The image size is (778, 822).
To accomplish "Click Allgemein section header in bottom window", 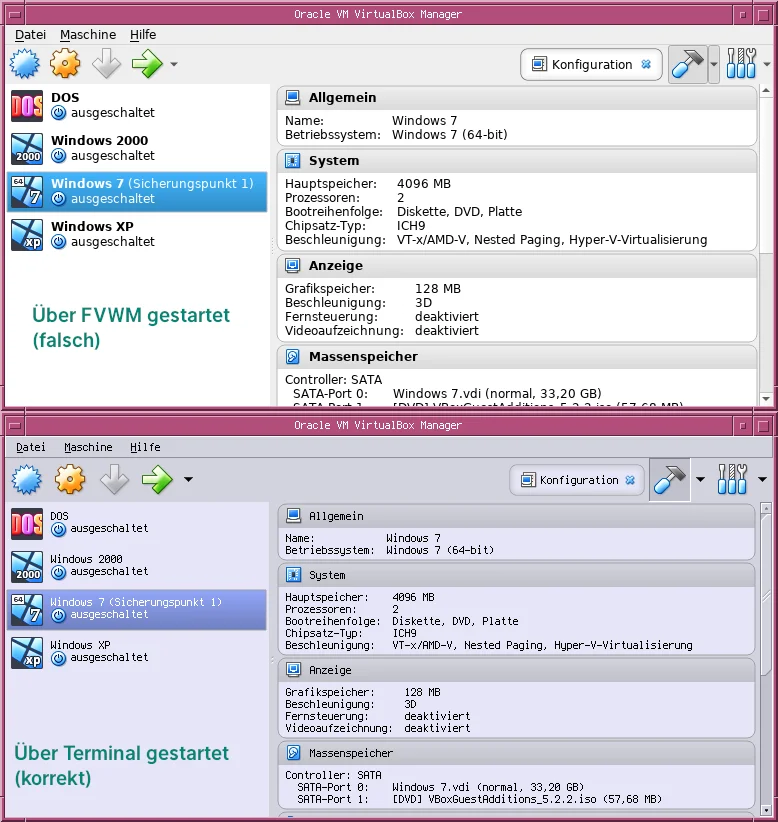I will pos(516,516).
